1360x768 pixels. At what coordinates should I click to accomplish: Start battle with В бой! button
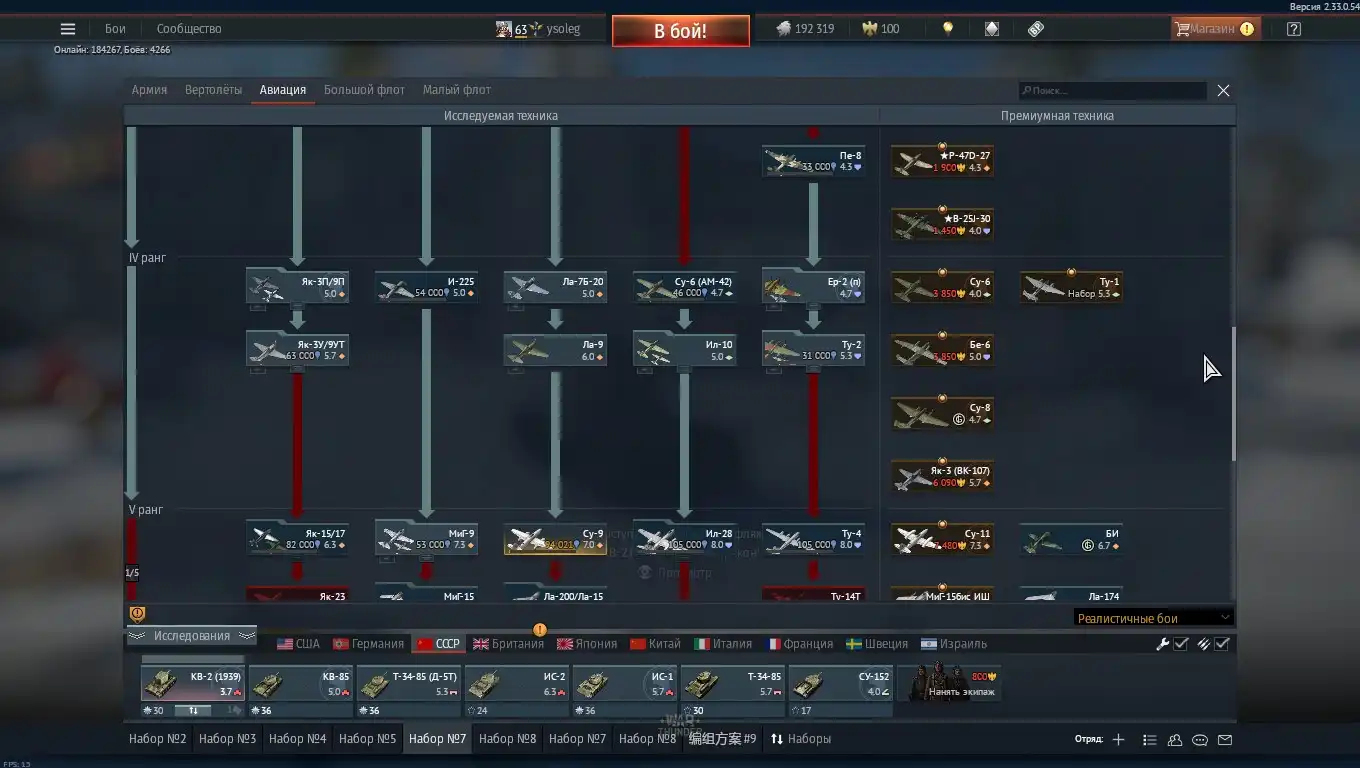[681, 31]
